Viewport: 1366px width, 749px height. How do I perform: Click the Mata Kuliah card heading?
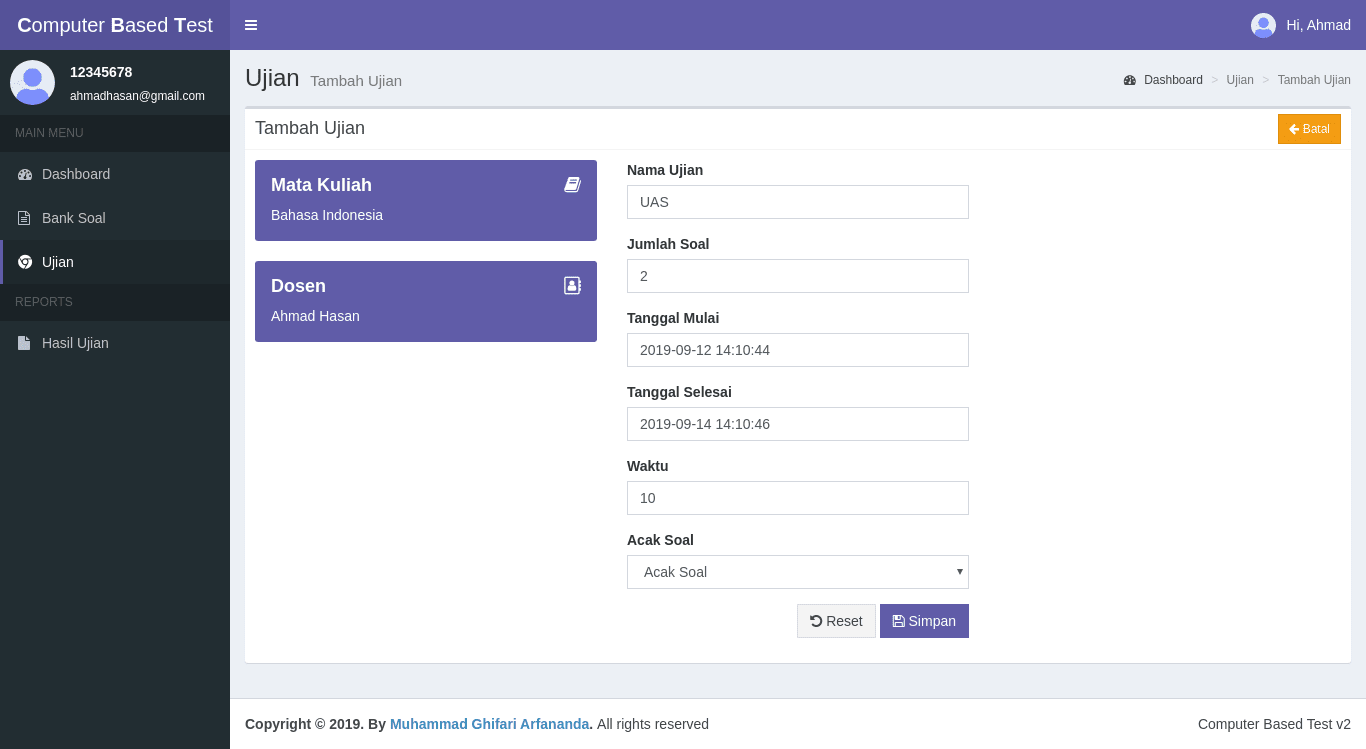(x=321, y=185)
